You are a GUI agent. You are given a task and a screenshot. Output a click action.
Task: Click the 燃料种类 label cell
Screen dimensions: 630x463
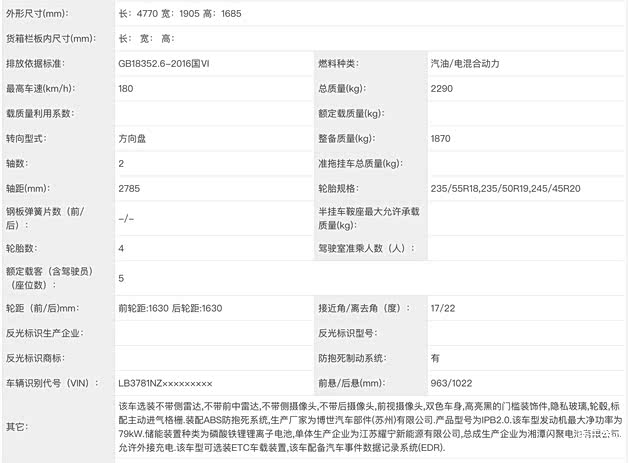tap(341, 63)
